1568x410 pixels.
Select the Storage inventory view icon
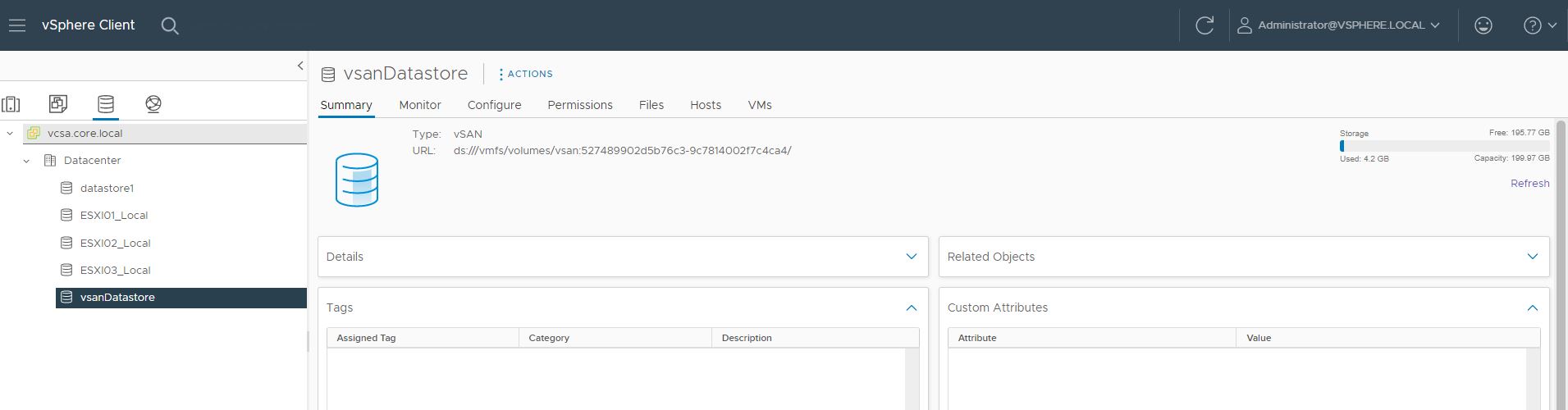tap(106, 104)
